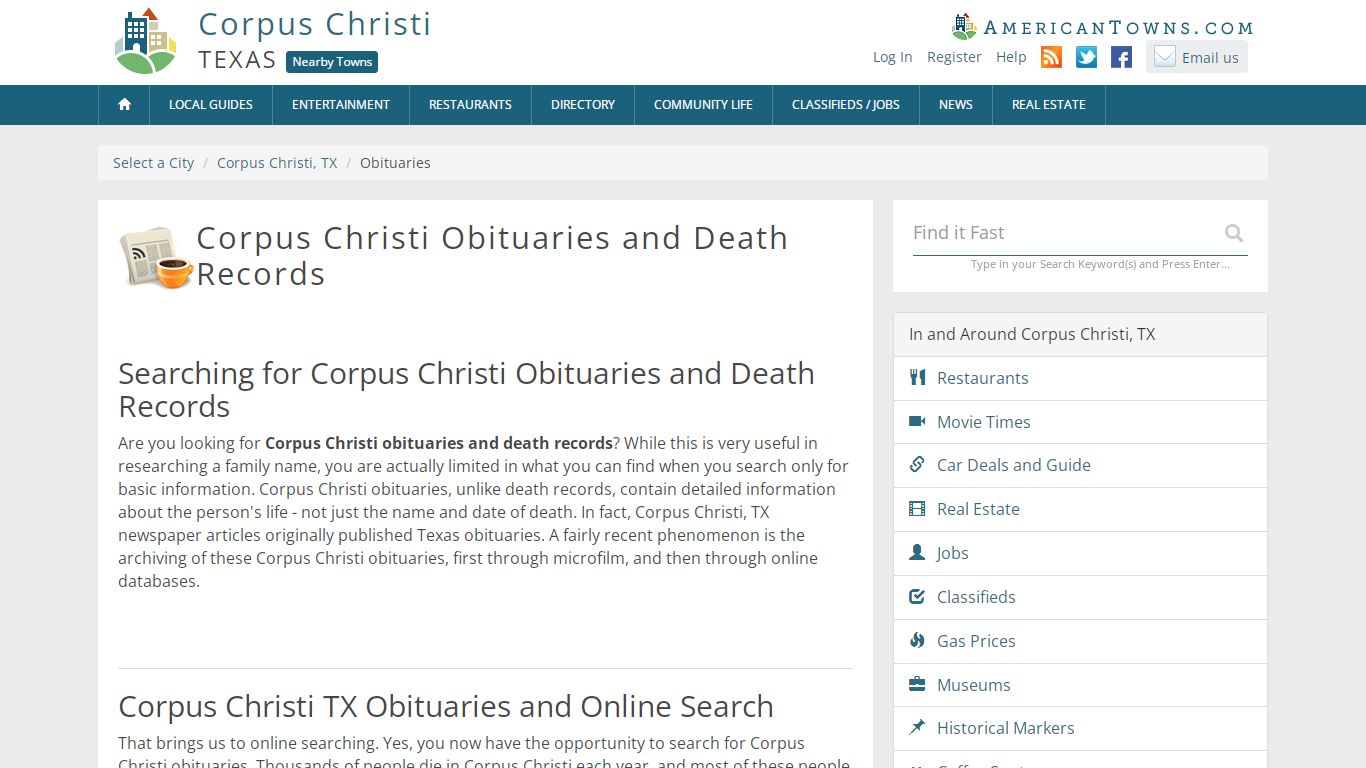Open Gas Prices in the sidebar
Viewport: 1366px width, 768px height.
[x=976, y=641]
